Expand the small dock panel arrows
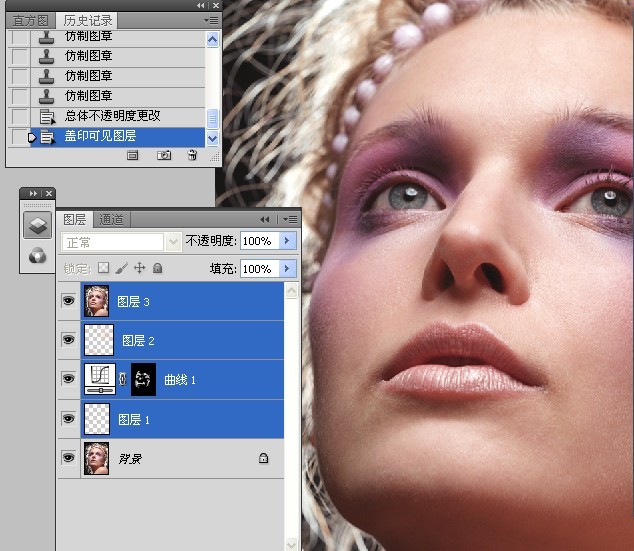 click(33, 194)
